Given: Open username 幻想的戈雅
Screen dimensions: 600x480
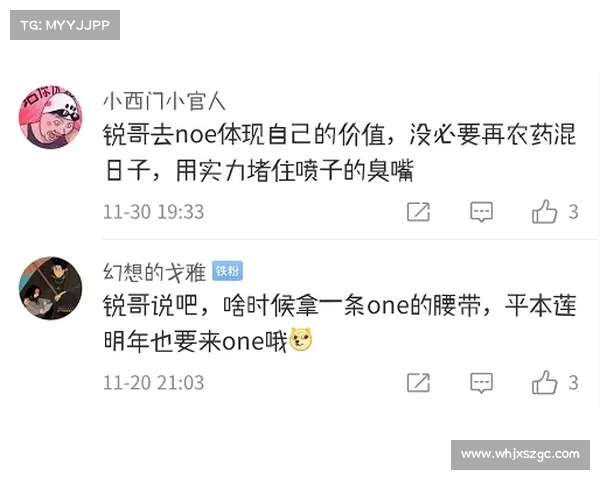Looking at the screenshot, I should [154, 272].
